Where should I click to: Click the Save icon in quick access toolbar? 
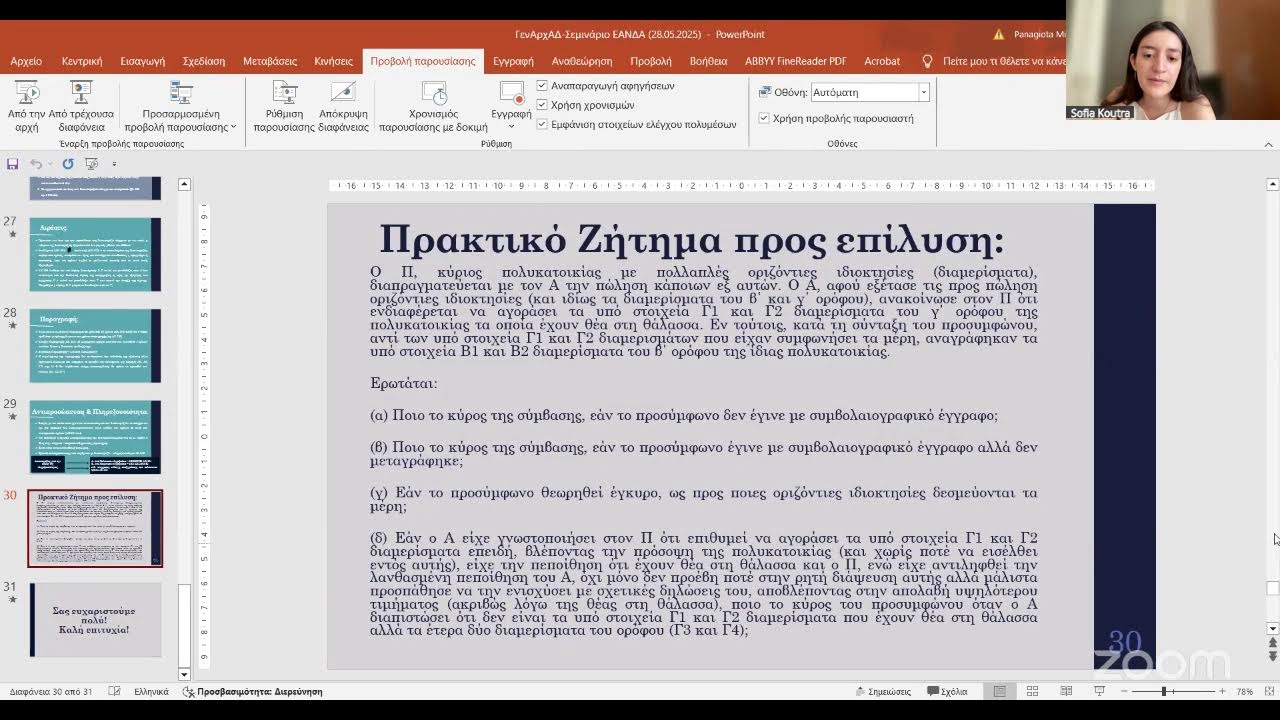(12, 164)
